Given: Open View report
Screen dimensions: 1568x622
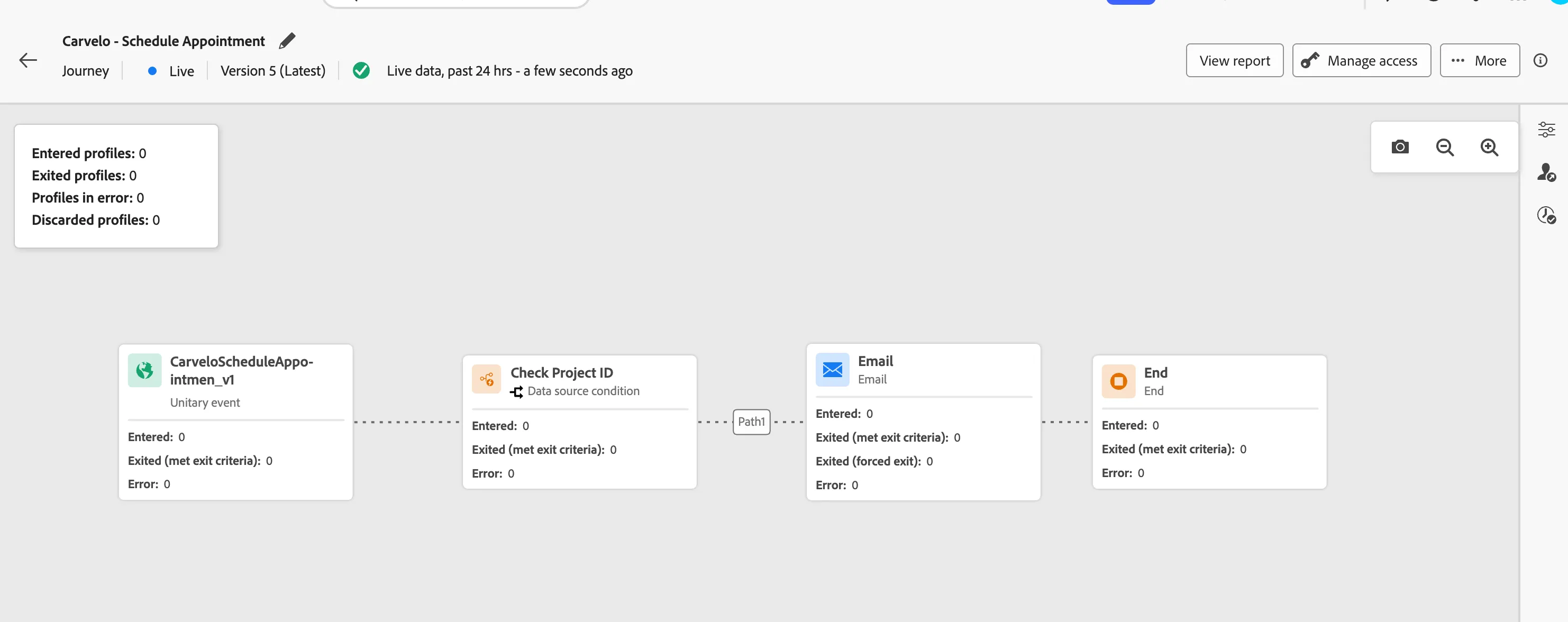Looking at the screenshot, I should [x=1234, y=60].
